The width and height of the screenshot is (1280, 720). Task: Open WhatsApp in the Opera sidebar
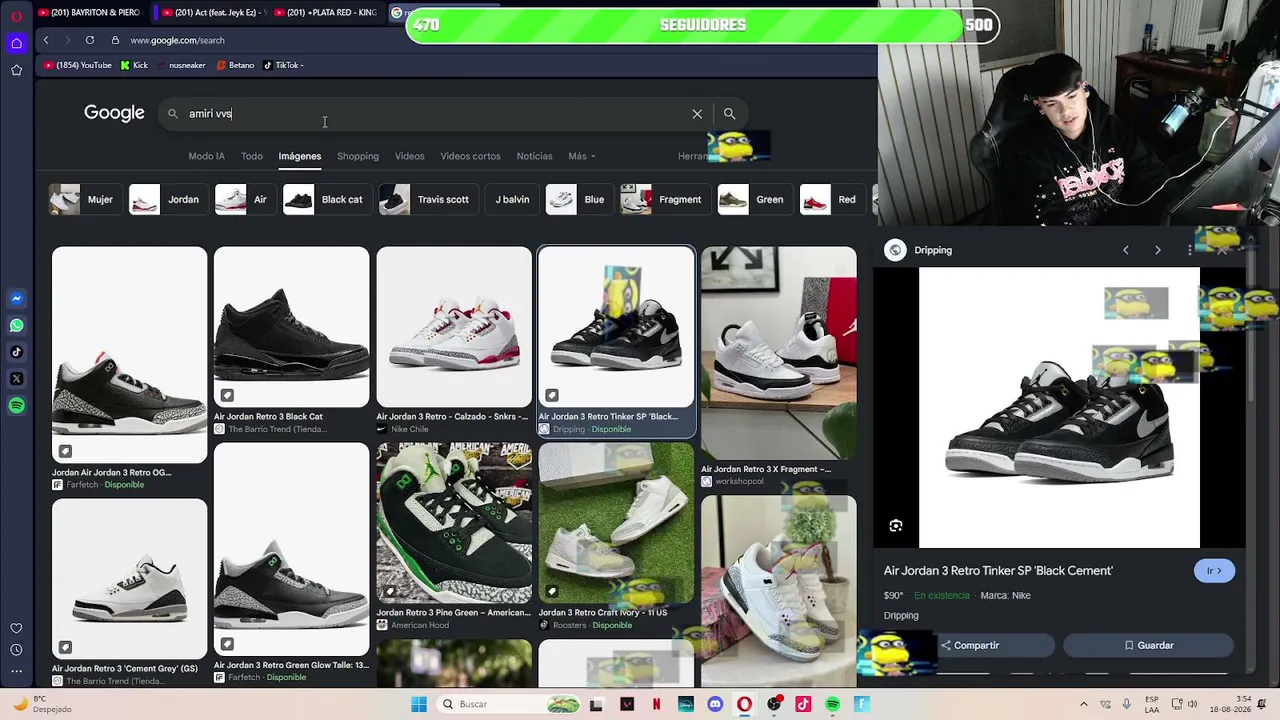tap(16, 325)
